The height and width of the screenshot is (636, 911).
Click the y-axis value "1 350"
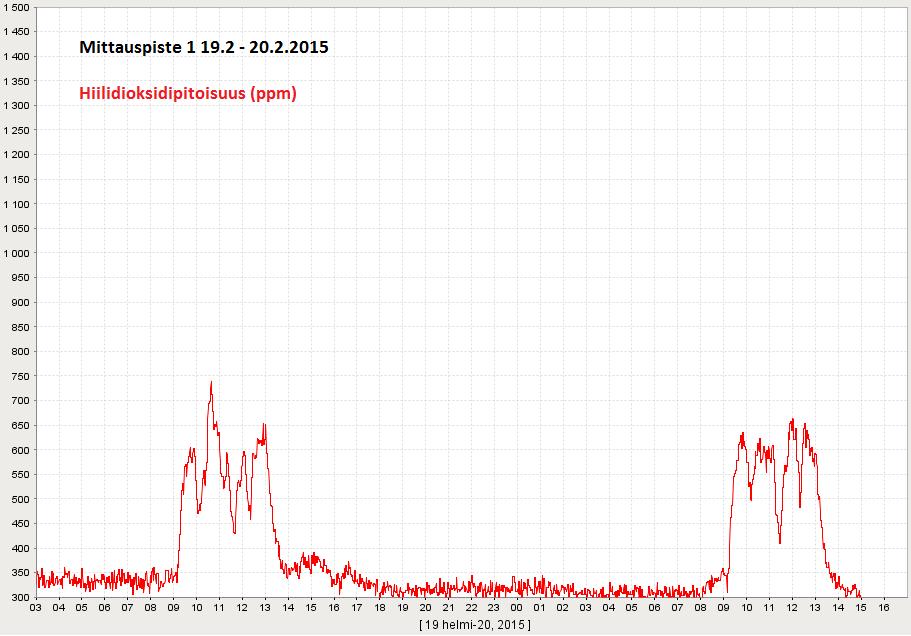[x=16, y=81]
